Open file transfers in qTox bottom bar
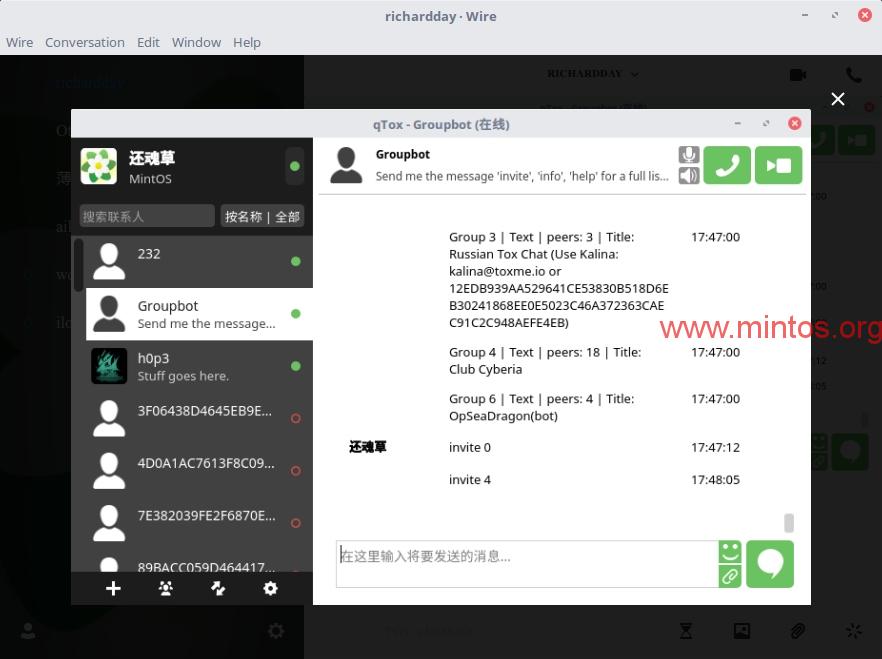882x659 pixels. 218,589
